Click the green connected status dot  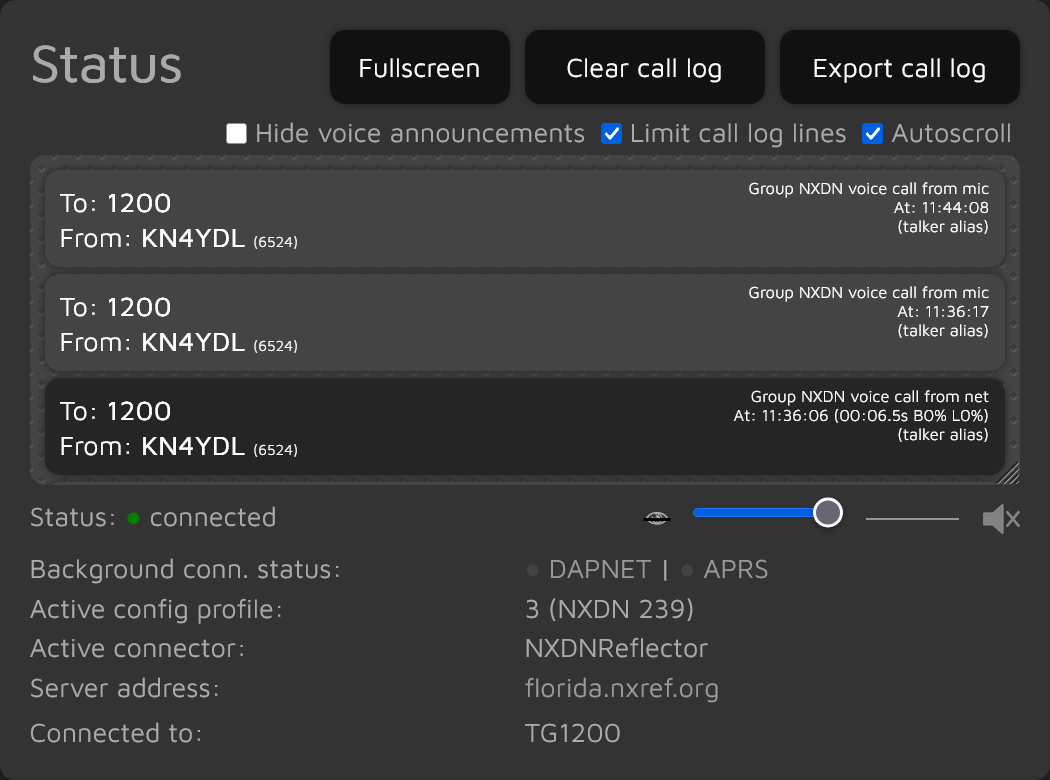coord(133,518)
